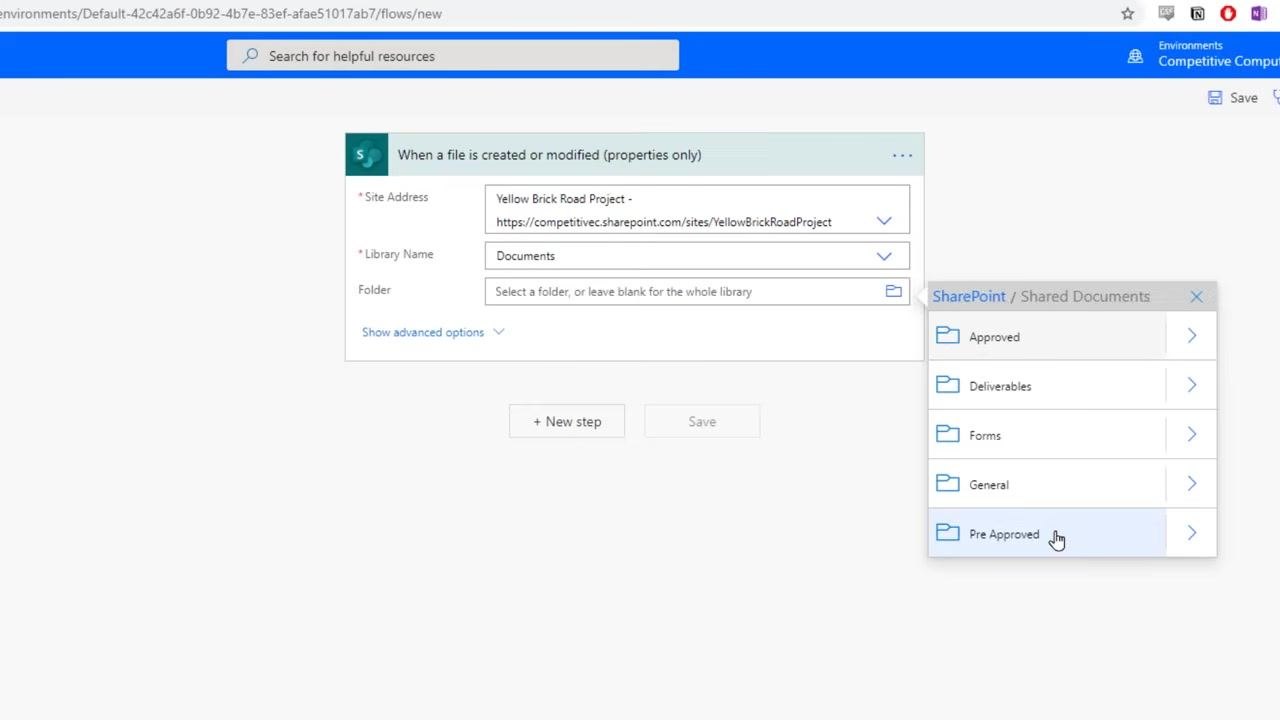1280x720 pixels.
Task: Click the folder picker icon in Folder field
Action: pos(894,291)
